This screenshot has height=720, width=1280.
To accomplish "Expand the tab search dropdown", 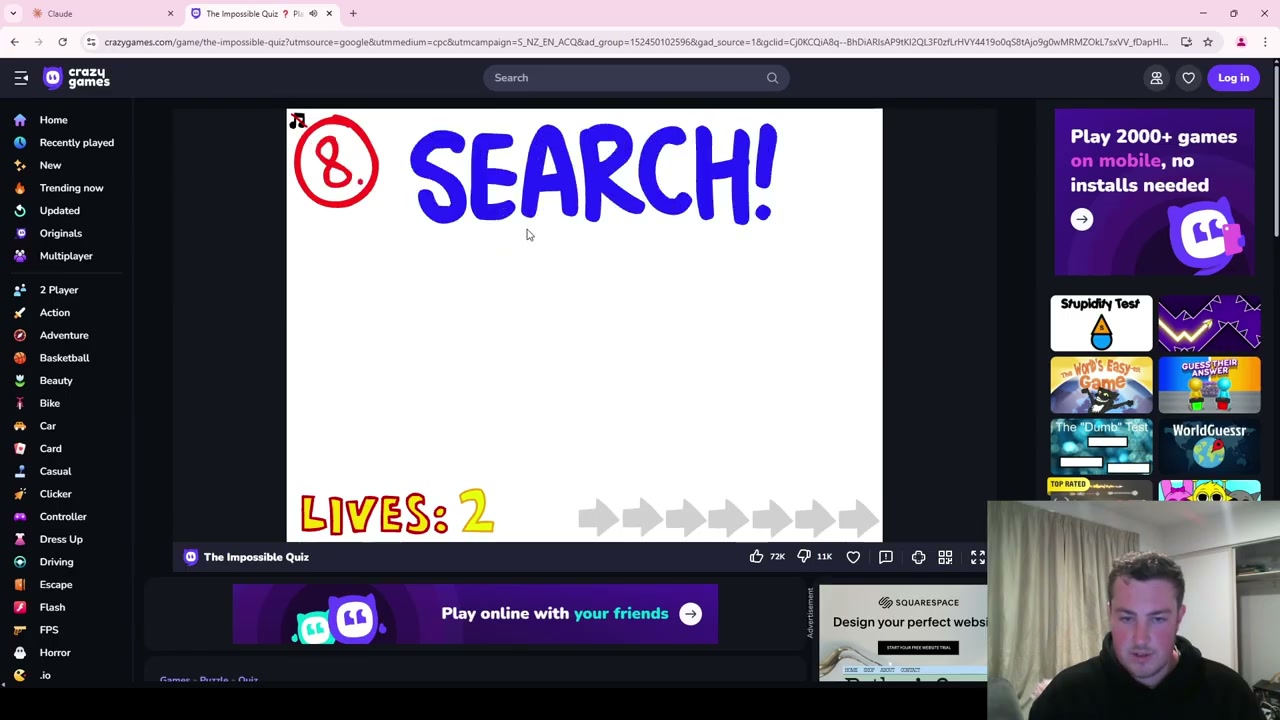I will [x=13, y=14].
